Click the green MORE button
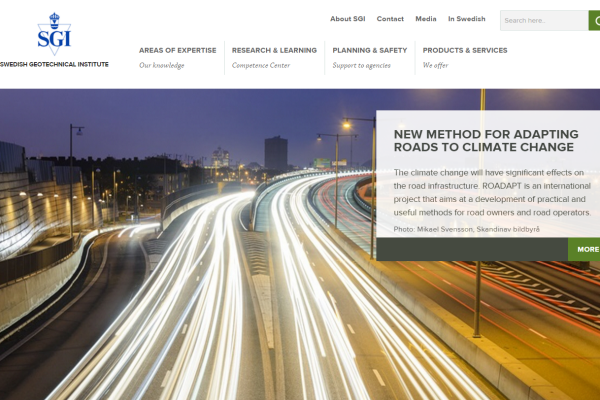This screenshot has width=600, height=400. 587,249
